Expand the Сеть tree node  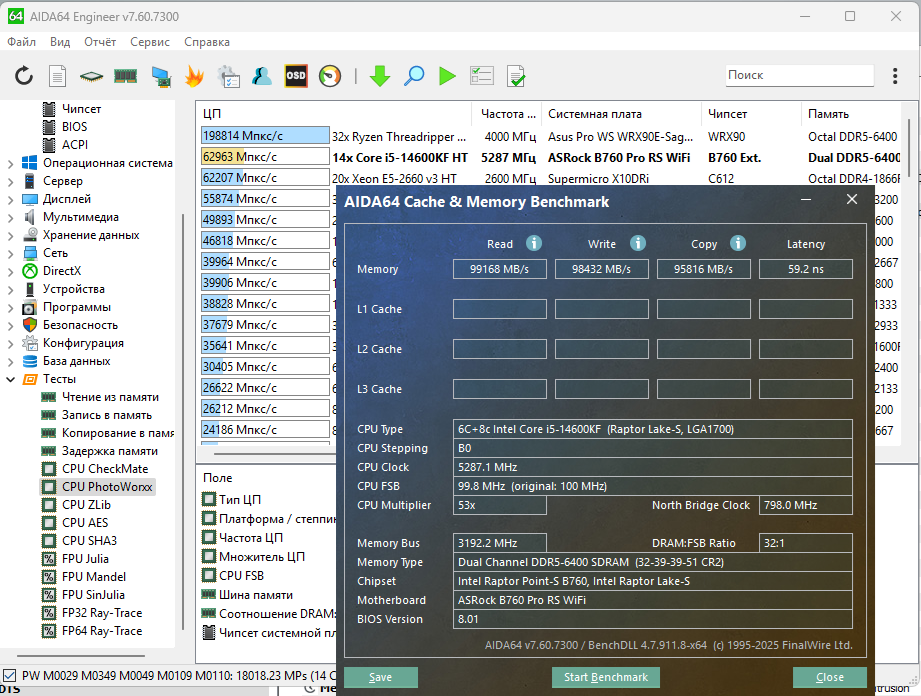pos(11,254)
